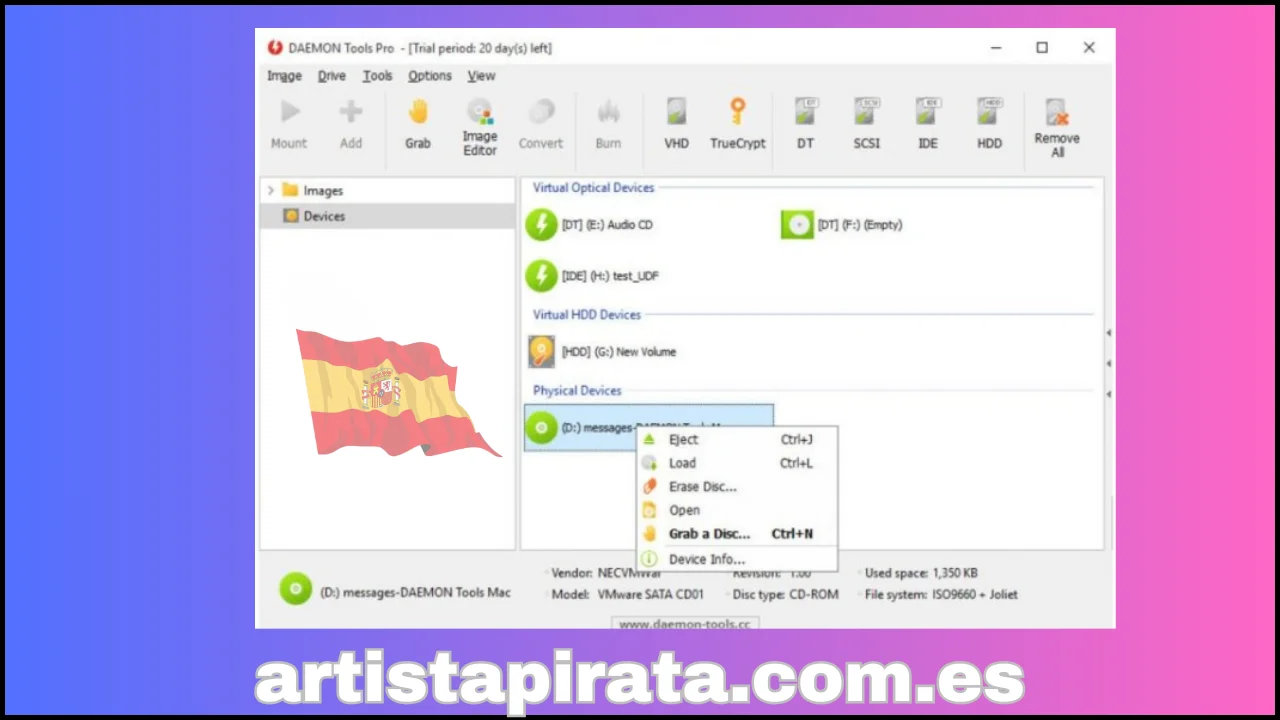Image resolution: width=1280 pixels, height=720 pixels.
Task: Select the Devices tree item
Action: (314, 216)
